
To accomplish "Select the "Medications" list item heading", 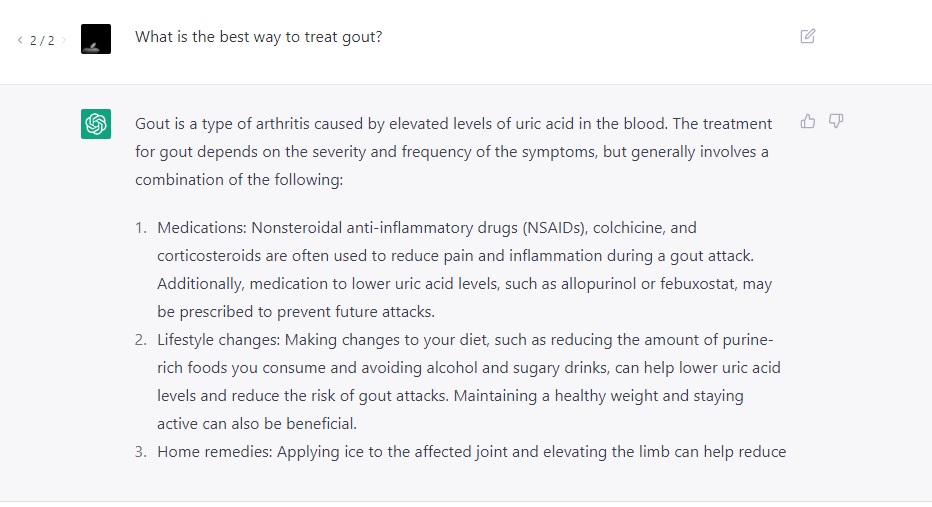I will [201, 228].
